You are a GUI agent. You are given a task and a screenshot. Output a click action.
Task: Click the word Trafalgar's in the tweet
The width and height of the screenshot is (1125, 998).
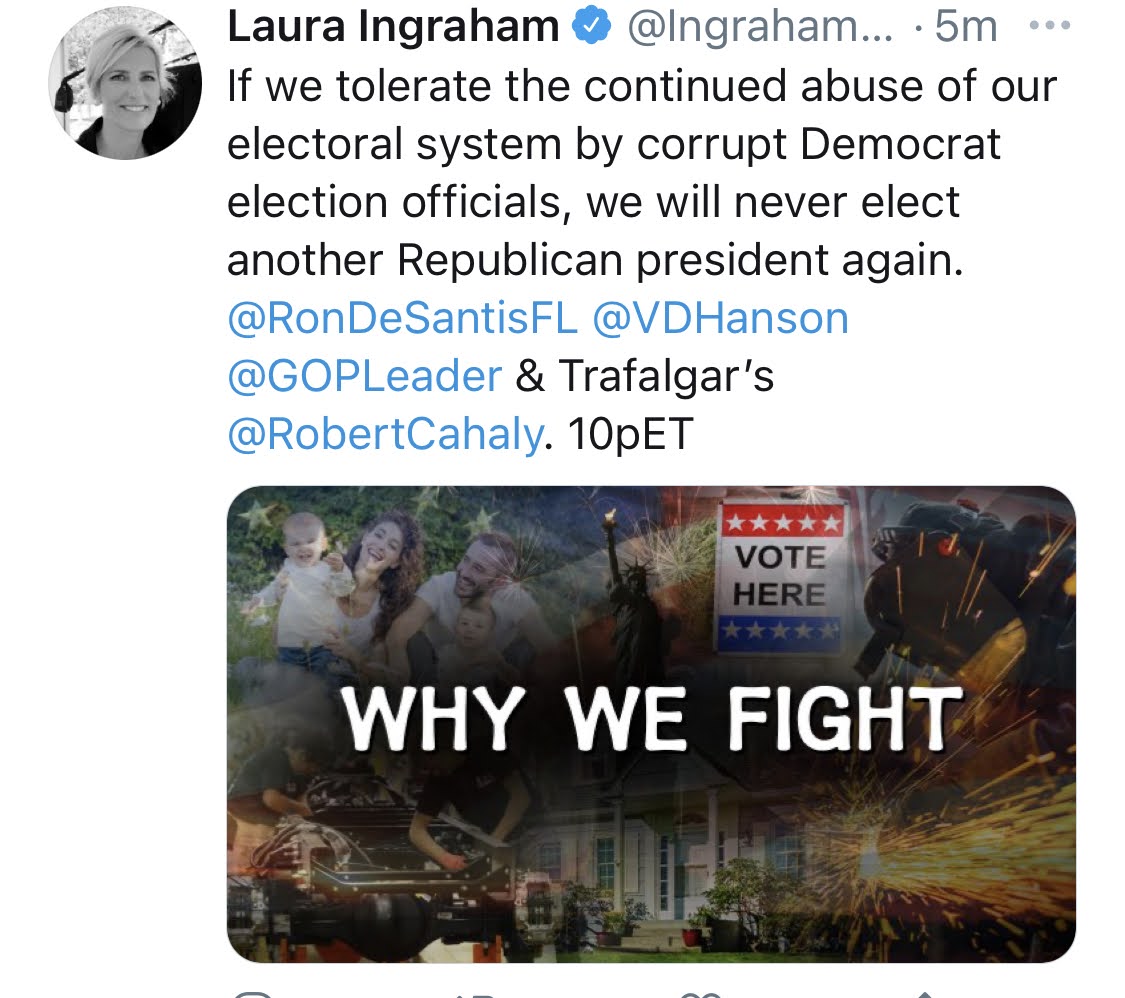point(666,376)
